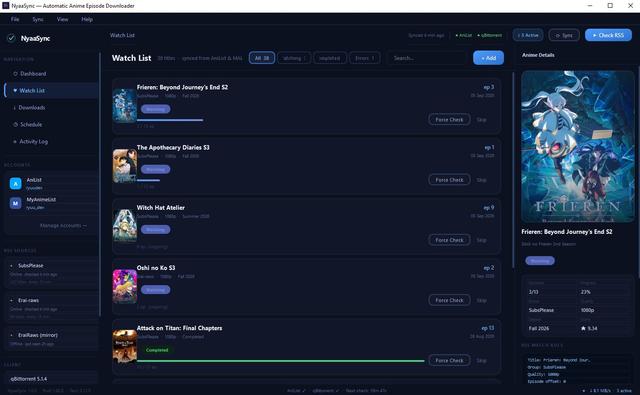Click Oshi no Ko S3 thumbnail

point(124,286)
